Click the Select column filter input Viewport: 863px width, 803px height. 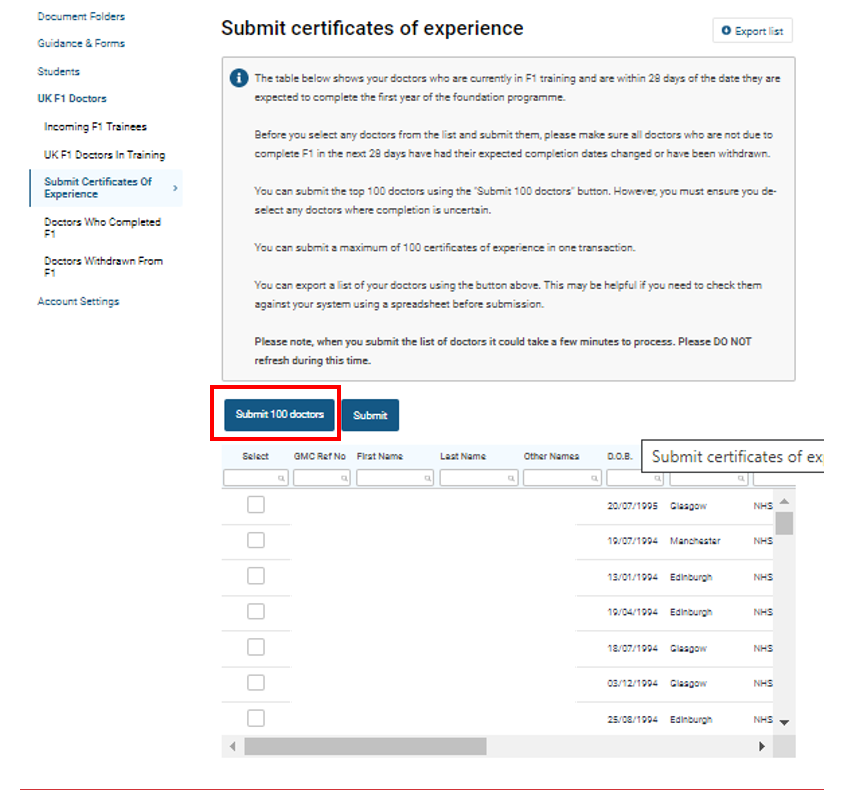[256, 478]
